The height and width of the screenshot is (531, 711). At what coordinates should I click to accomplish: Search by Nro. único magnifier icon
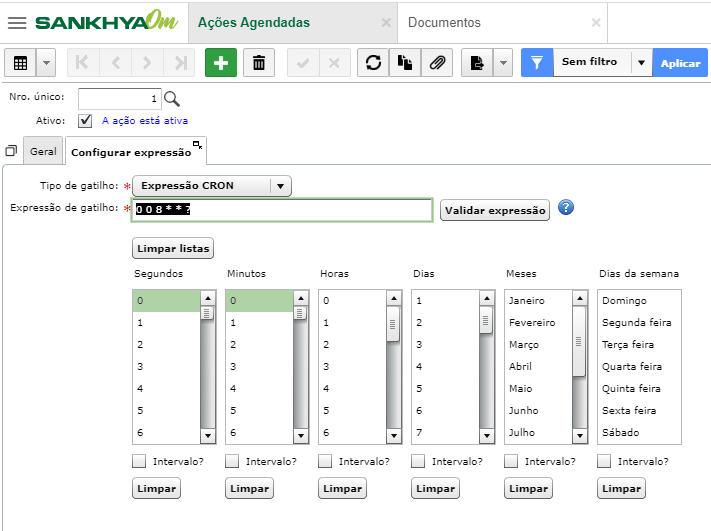[x=172, y=99]
